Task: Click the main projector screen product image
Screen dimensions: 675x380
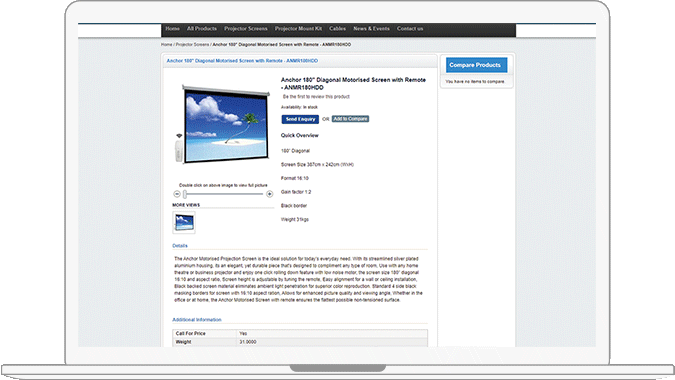Action: point(223,125)
